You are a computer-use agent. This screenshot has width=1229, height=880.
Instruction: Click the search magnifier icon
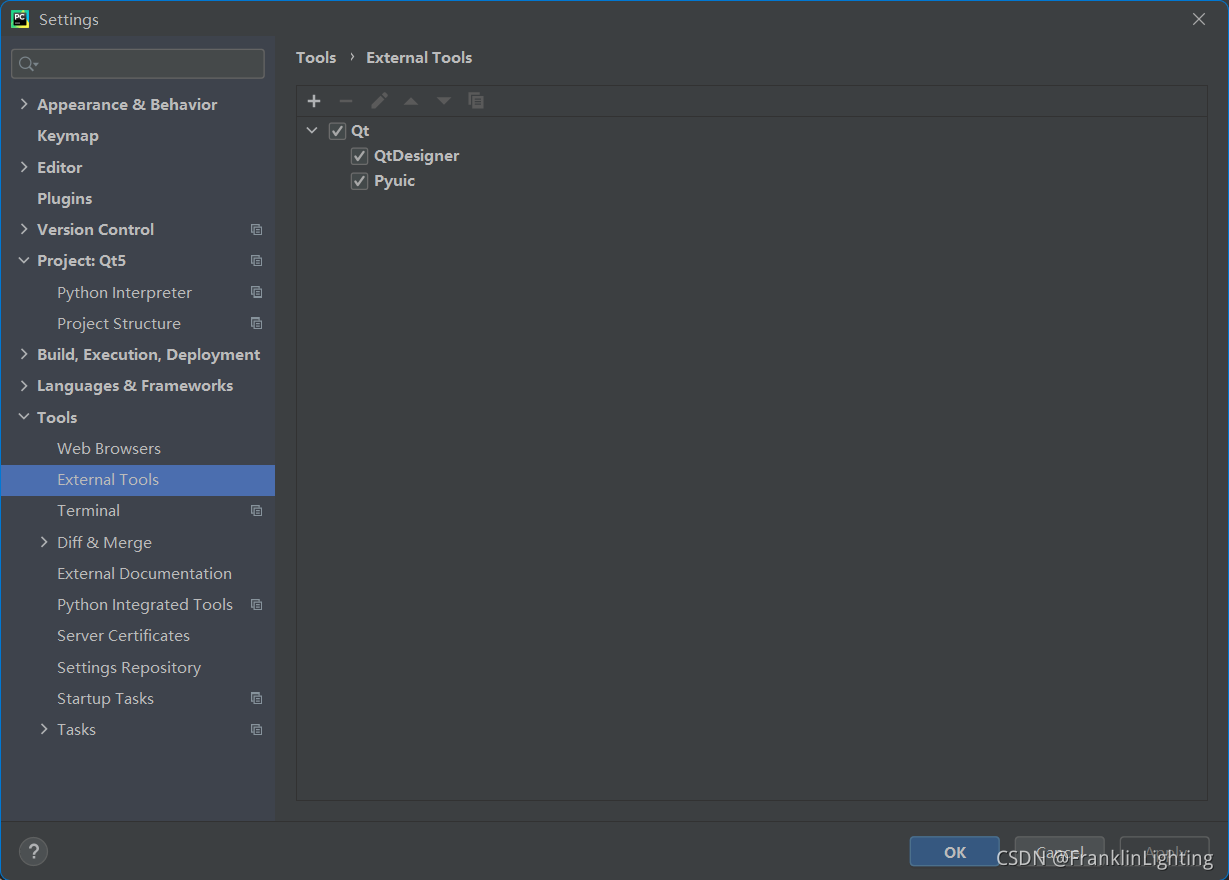click(x=27, y=64)
